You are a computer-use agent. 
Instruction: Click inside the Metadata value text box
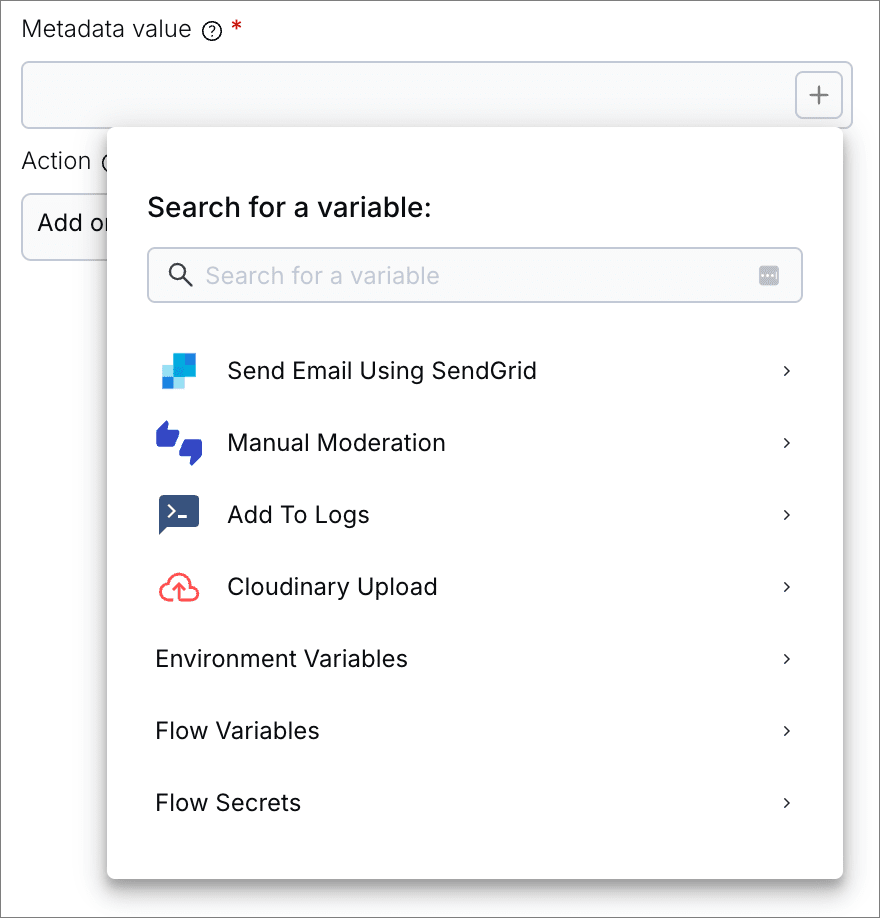point(400,96)
